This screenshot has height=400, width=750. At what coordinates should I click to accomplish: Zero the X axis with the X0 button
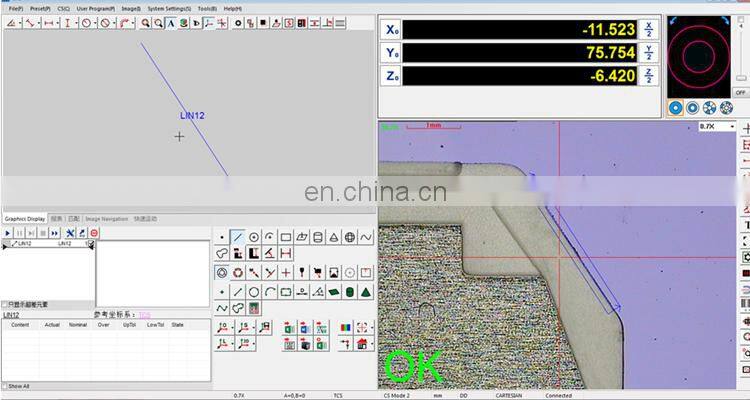(391, 30)
